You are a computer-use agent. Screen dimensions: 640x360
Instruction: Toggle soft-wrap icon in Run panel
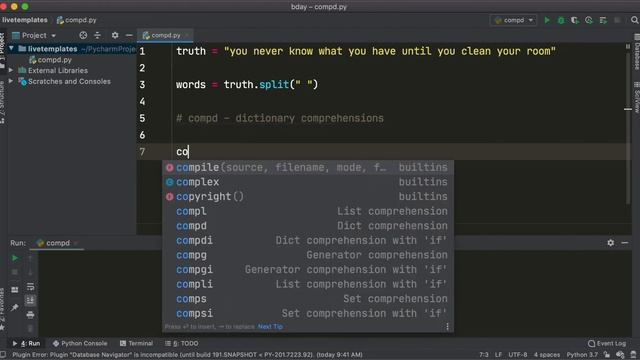(30, 287)
